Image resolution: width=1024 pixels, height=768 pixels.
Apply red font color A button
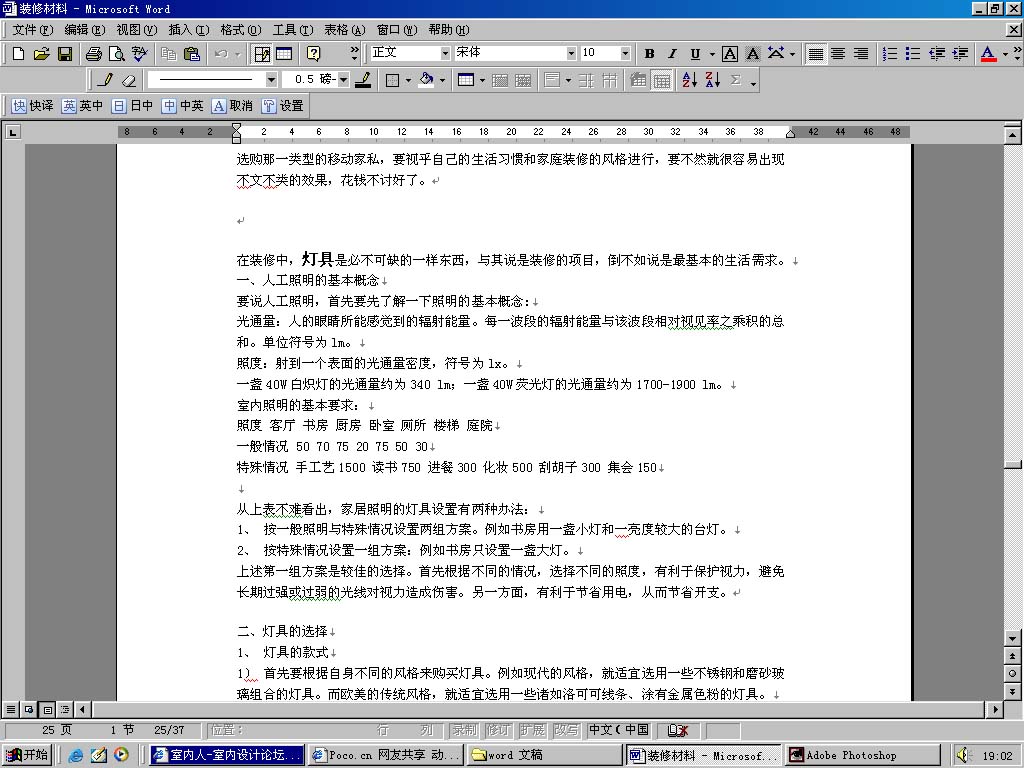[989, 54]
